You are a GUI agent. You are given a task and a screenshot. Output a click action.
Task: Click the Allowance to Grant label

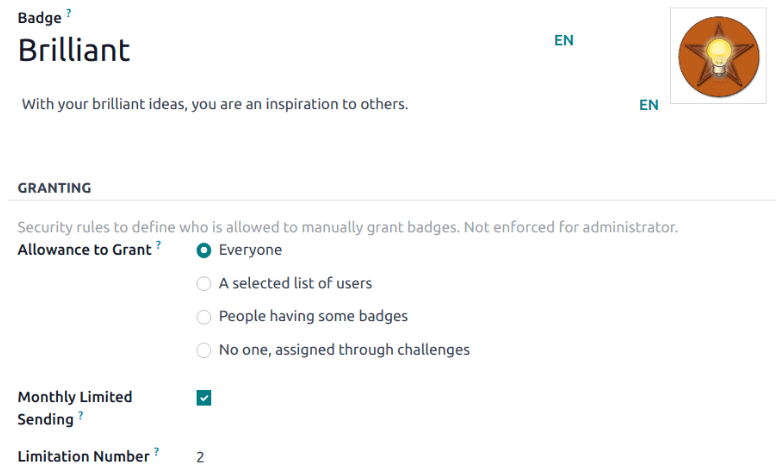click(84, 250)
